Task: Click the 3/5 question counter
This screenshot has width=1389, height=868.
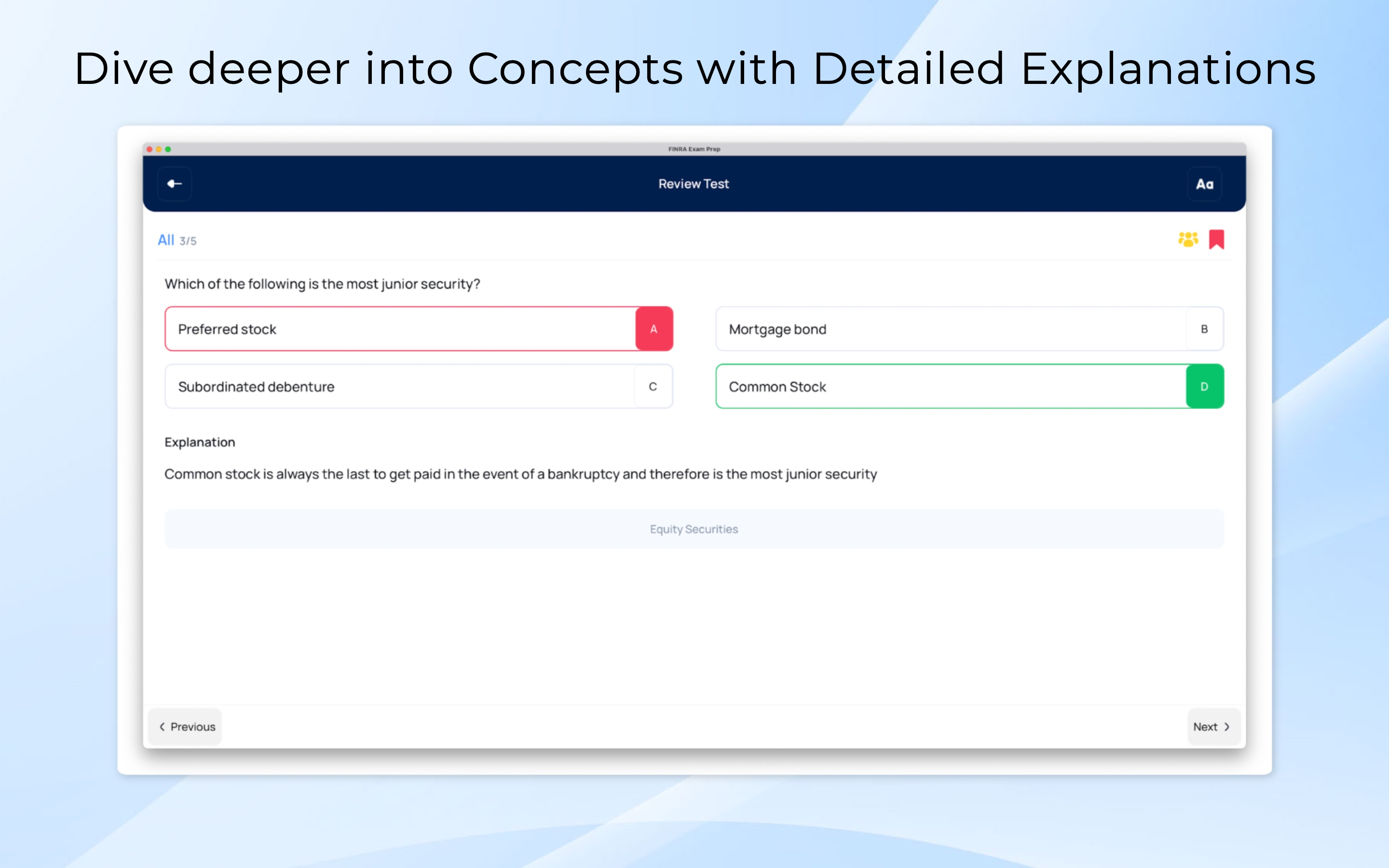Action: coord(188,241)
